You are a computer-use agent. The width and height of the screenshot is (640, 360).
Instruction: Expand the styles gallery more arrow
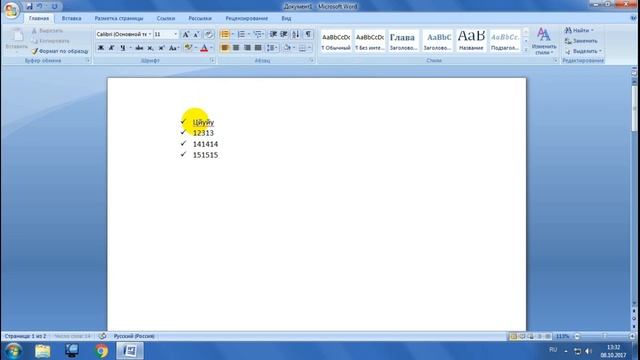526,49
